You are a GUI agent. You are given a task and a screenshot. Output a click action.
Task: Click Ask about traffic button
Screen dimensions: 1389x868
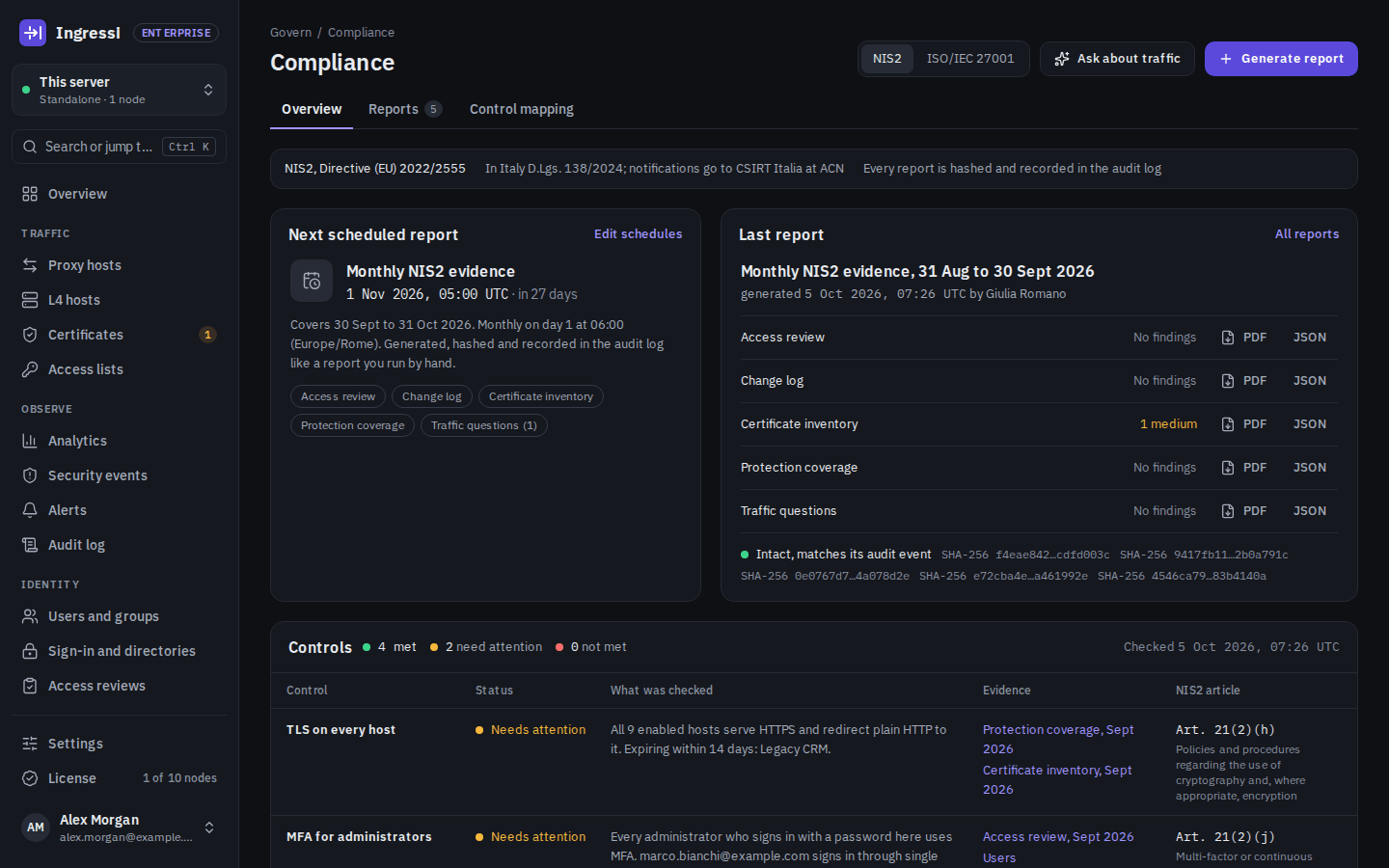1117,59
